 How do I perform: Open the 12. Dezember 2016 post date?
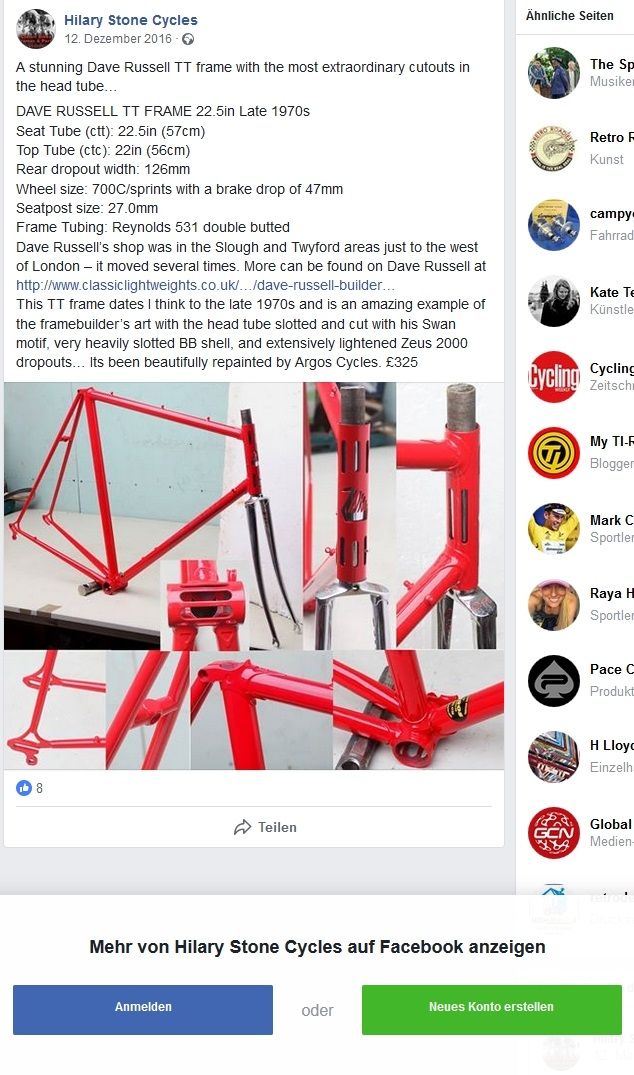[118, 39]
